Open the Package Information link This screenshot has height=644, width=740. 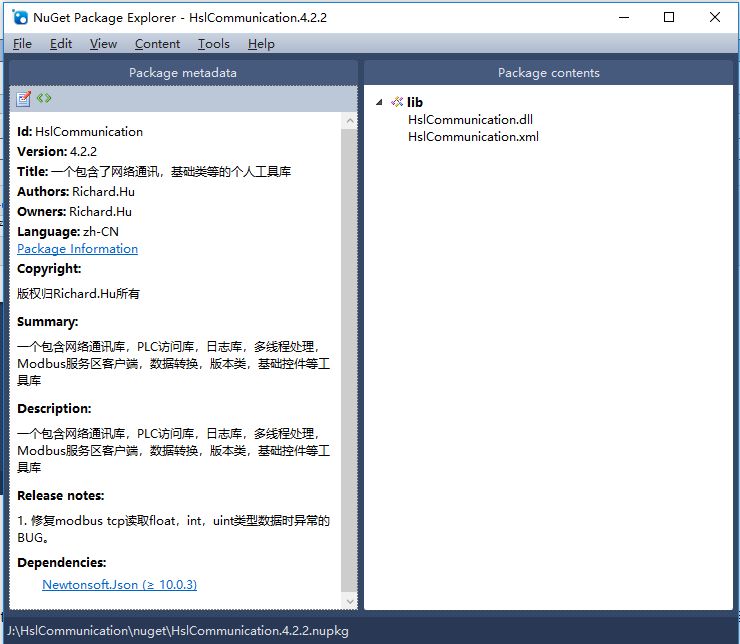pos(77,249)
